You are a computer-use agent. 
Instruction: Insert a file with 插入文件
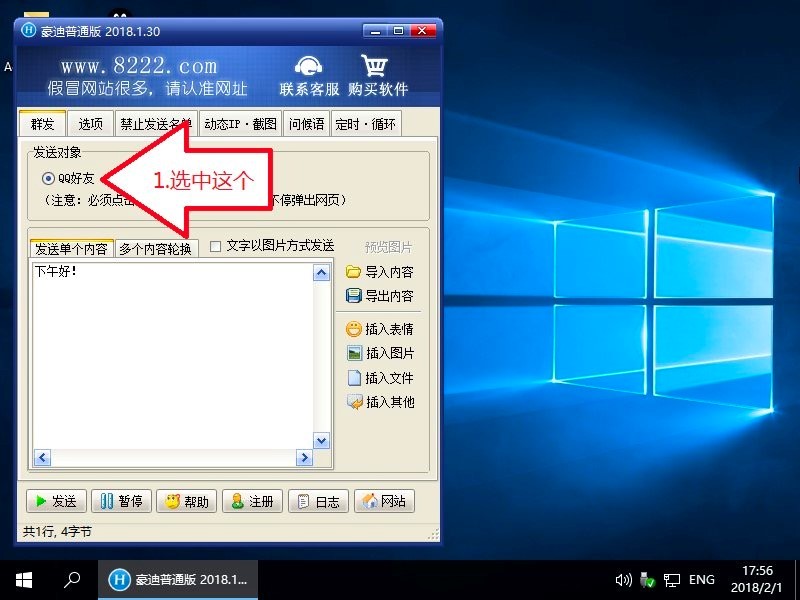point(380,378)
